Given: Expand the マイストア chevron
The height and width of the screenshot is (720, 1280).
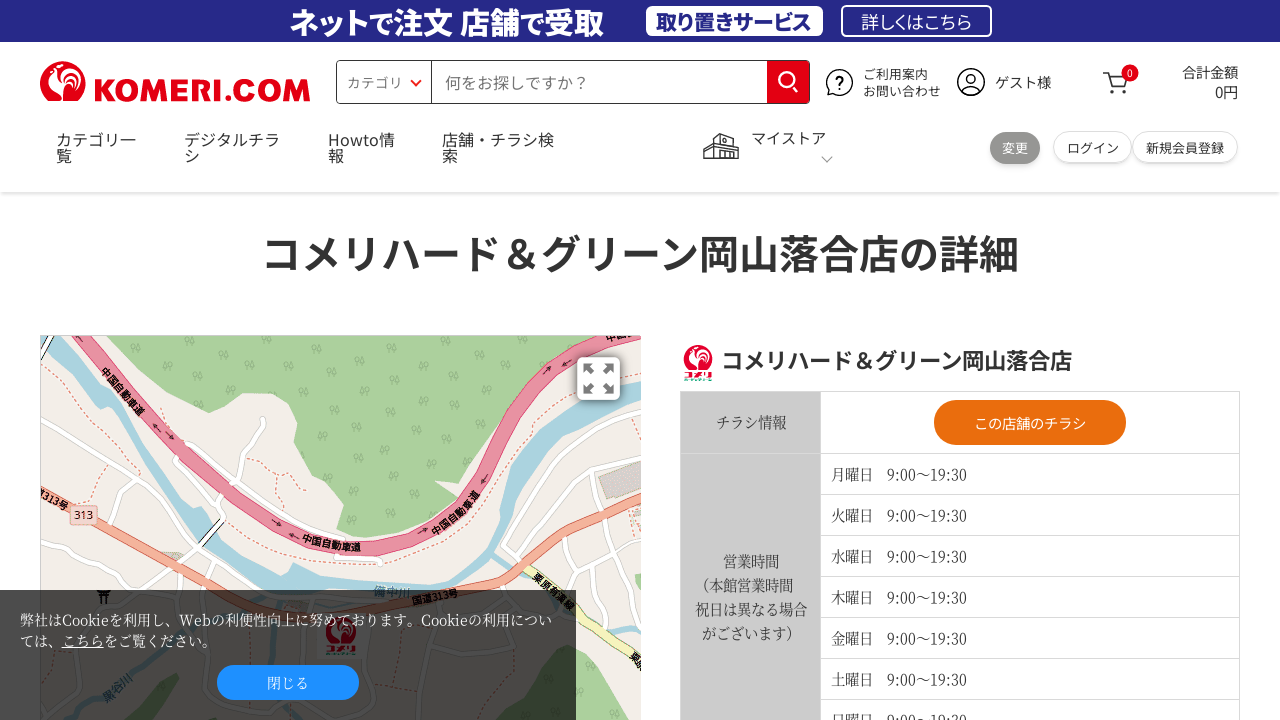Looking at the screenshot, I should pyautogui.click(x=826, y=160).
